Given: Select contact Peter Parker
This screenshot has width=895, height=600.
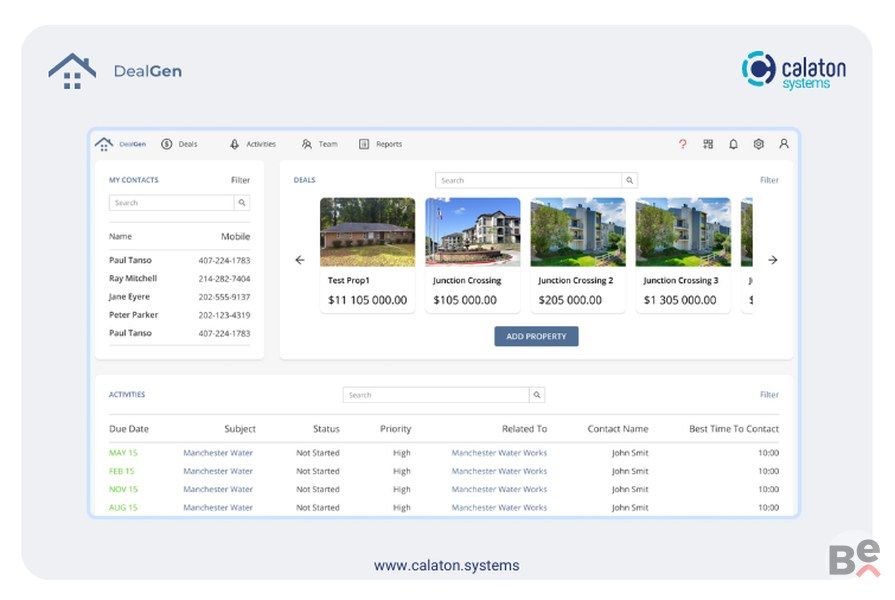Looking at the screenshot, I should click(x=134, y=315).
